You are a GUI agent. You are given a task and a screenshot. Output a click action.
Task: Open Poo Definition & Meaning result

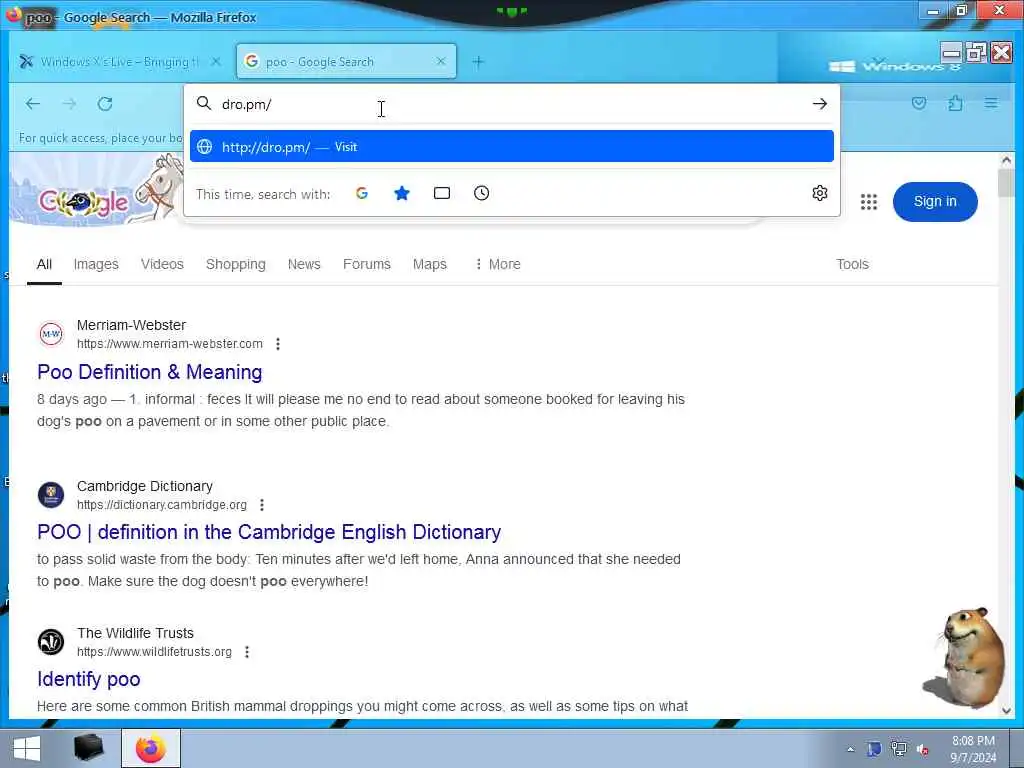(x=150, y=372)
